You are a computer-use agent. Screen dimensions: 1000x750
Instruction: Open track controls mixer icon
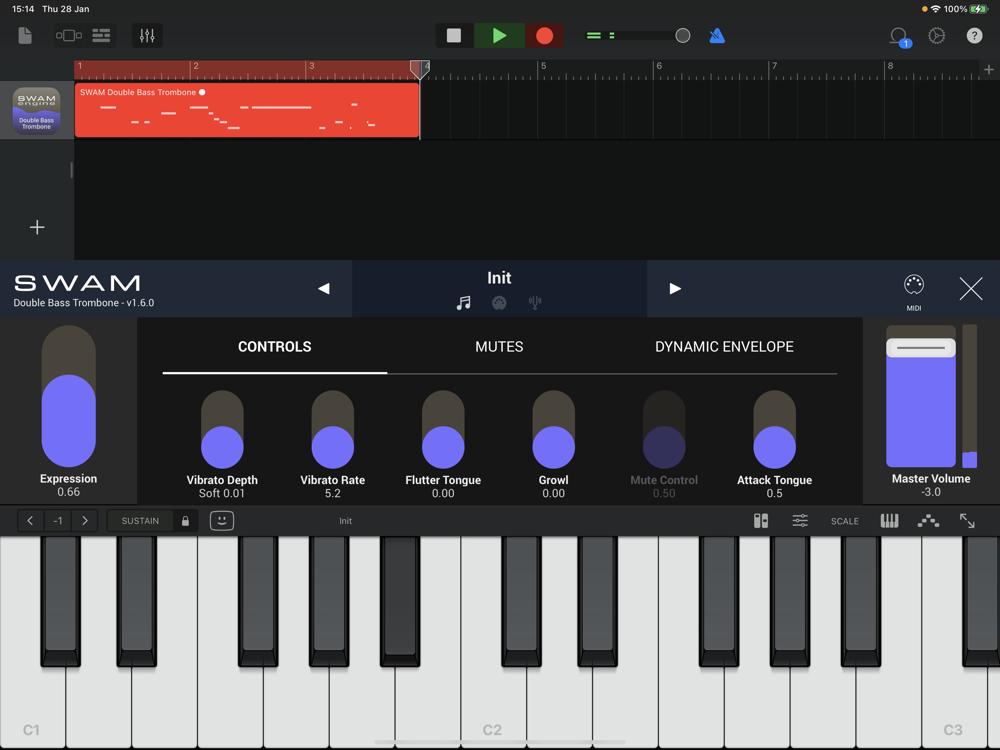click(147, 36)
